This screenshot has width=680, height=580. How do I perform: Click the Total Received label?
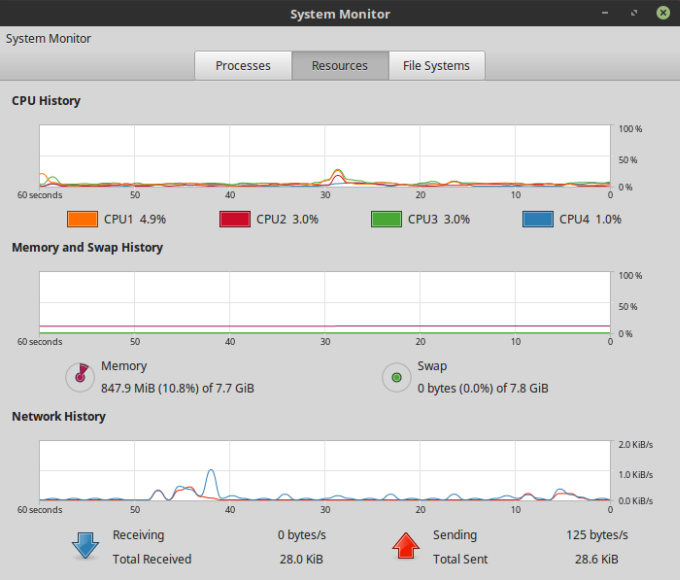coord(152,559)
